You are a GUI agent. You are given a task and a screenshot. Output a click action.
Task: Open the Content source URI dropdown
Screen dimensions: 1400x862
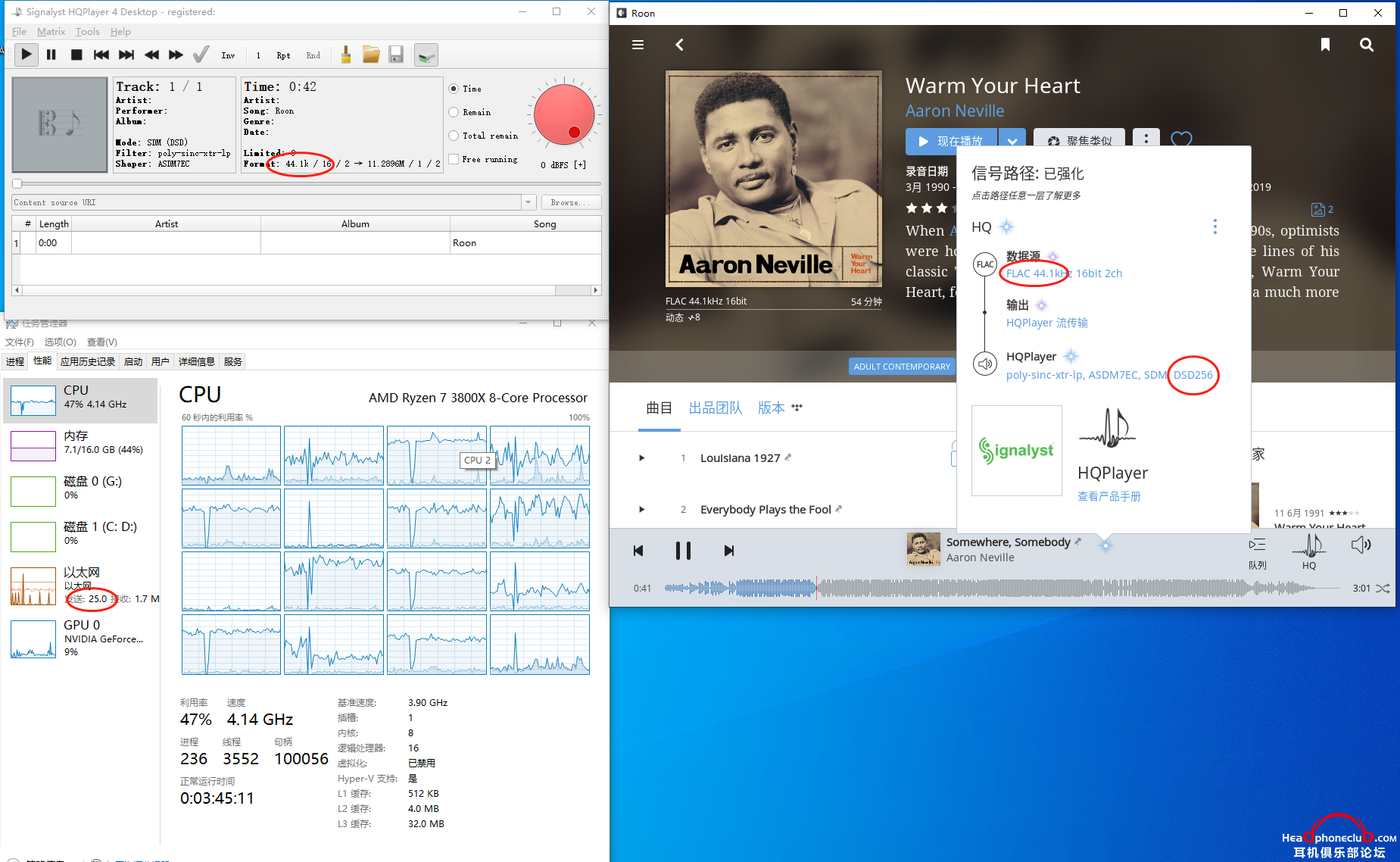click(528, 202)
